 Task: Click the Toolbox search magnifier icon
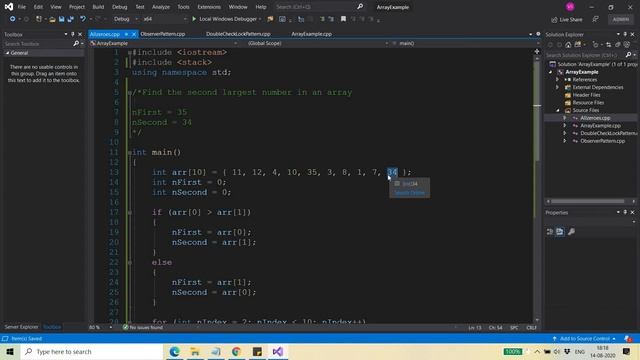point(76,43)
